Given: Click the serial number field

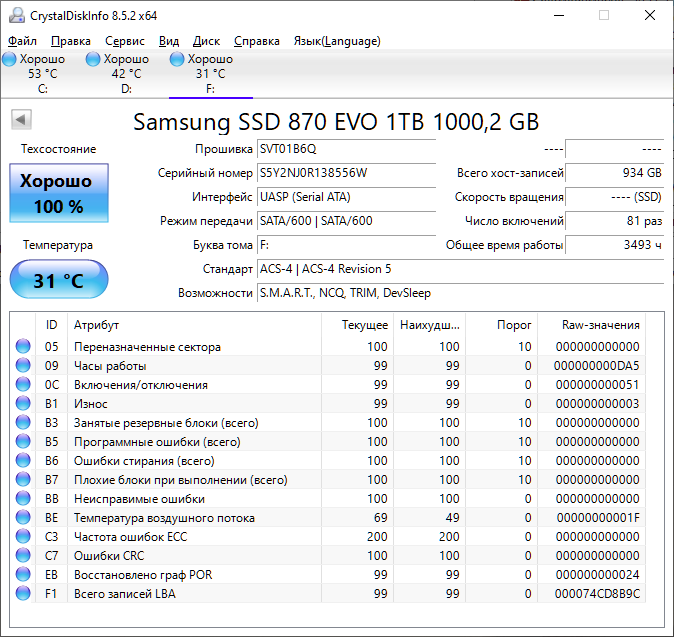Looking at the screenshot, I should pyautogui.click(x=345, y=173).
